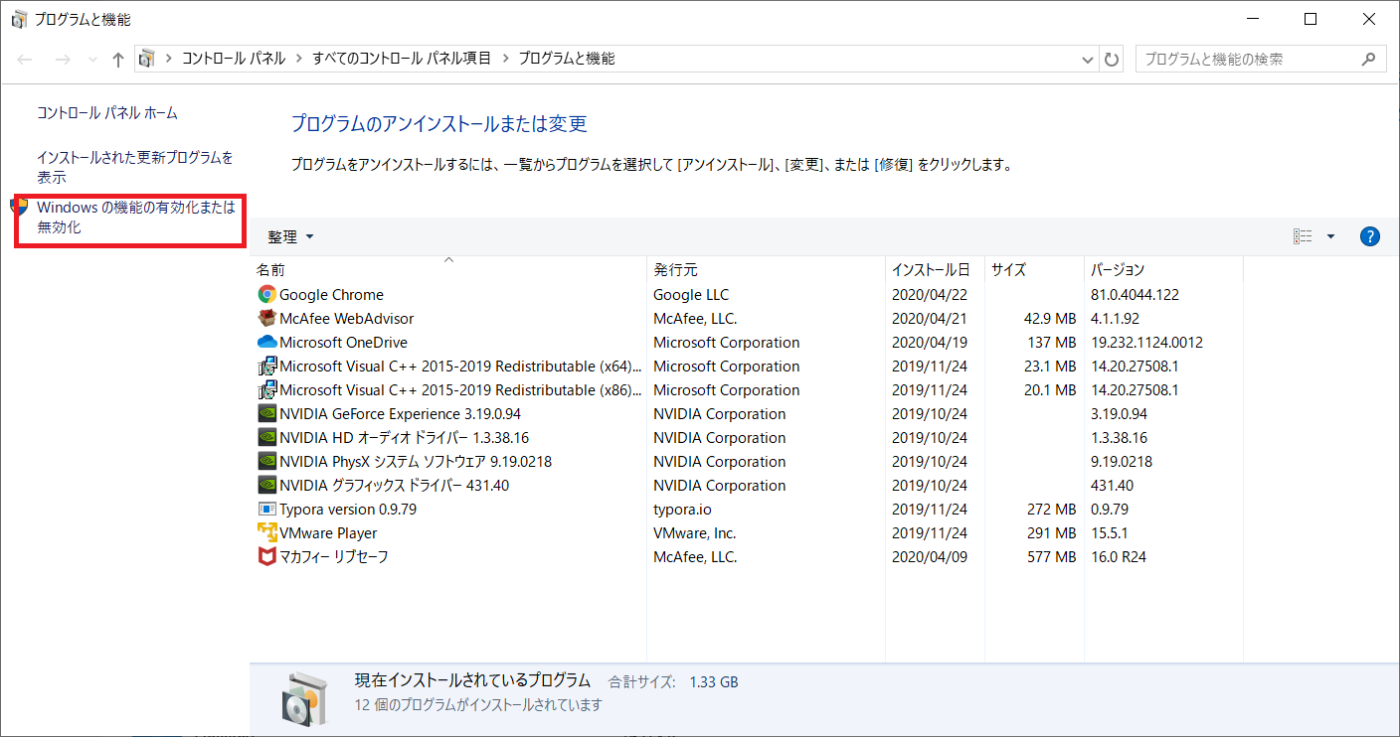Click the Microsoft OneDrive cloud icon
1400x737 pixels.
pyautogui.click(x=267, y=342)
